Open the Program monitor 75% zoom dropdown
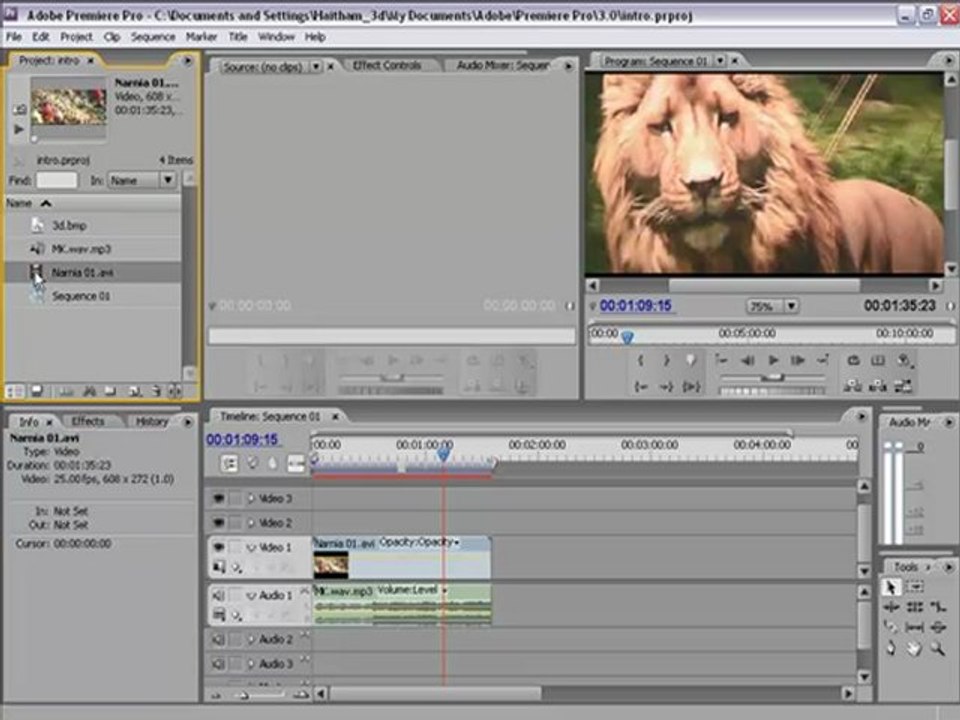 (792, 306)
